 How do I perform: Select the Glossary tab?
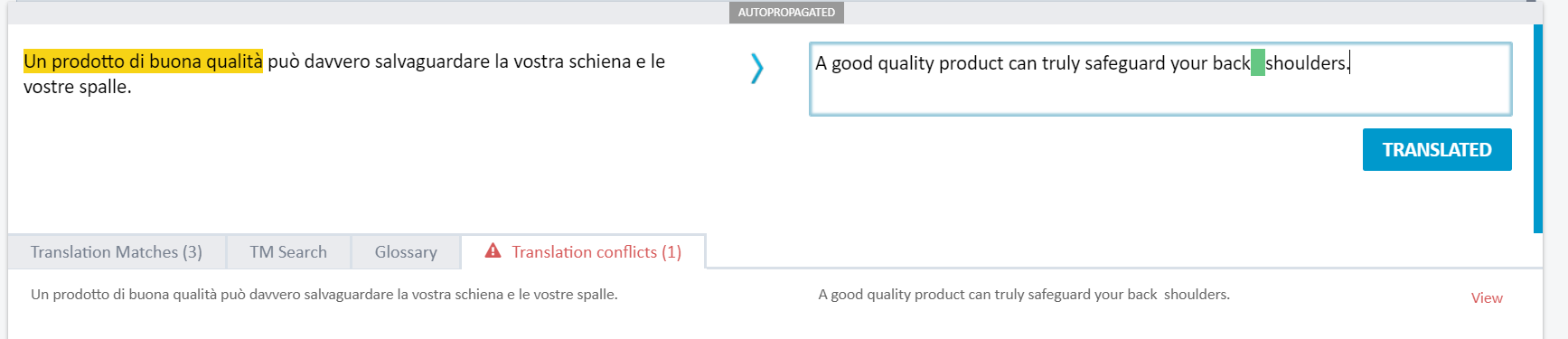pyautogui.click(x=406, y=252)
